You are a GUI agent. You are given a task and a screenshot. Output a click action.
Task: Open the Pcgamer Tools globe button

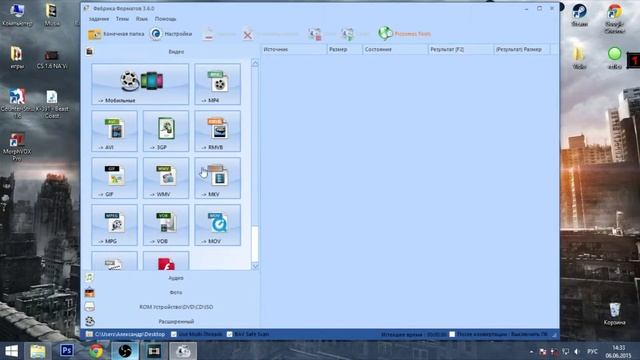(x=404, y=34)
